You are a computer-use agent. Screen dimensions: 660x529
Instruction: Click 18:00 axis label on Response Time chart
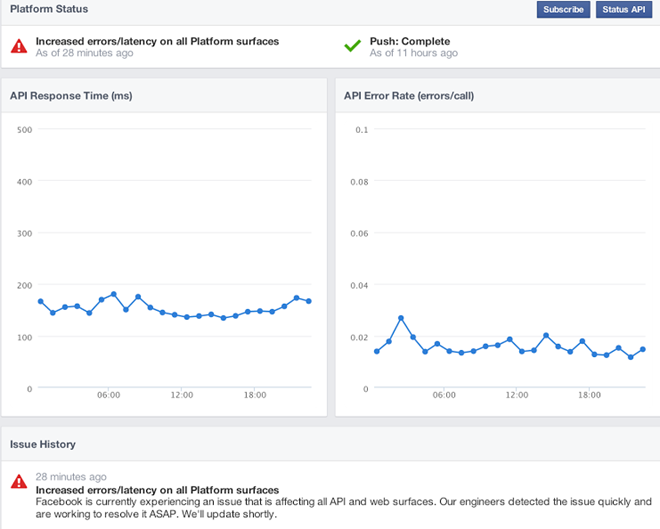click(x=254, y=395)
